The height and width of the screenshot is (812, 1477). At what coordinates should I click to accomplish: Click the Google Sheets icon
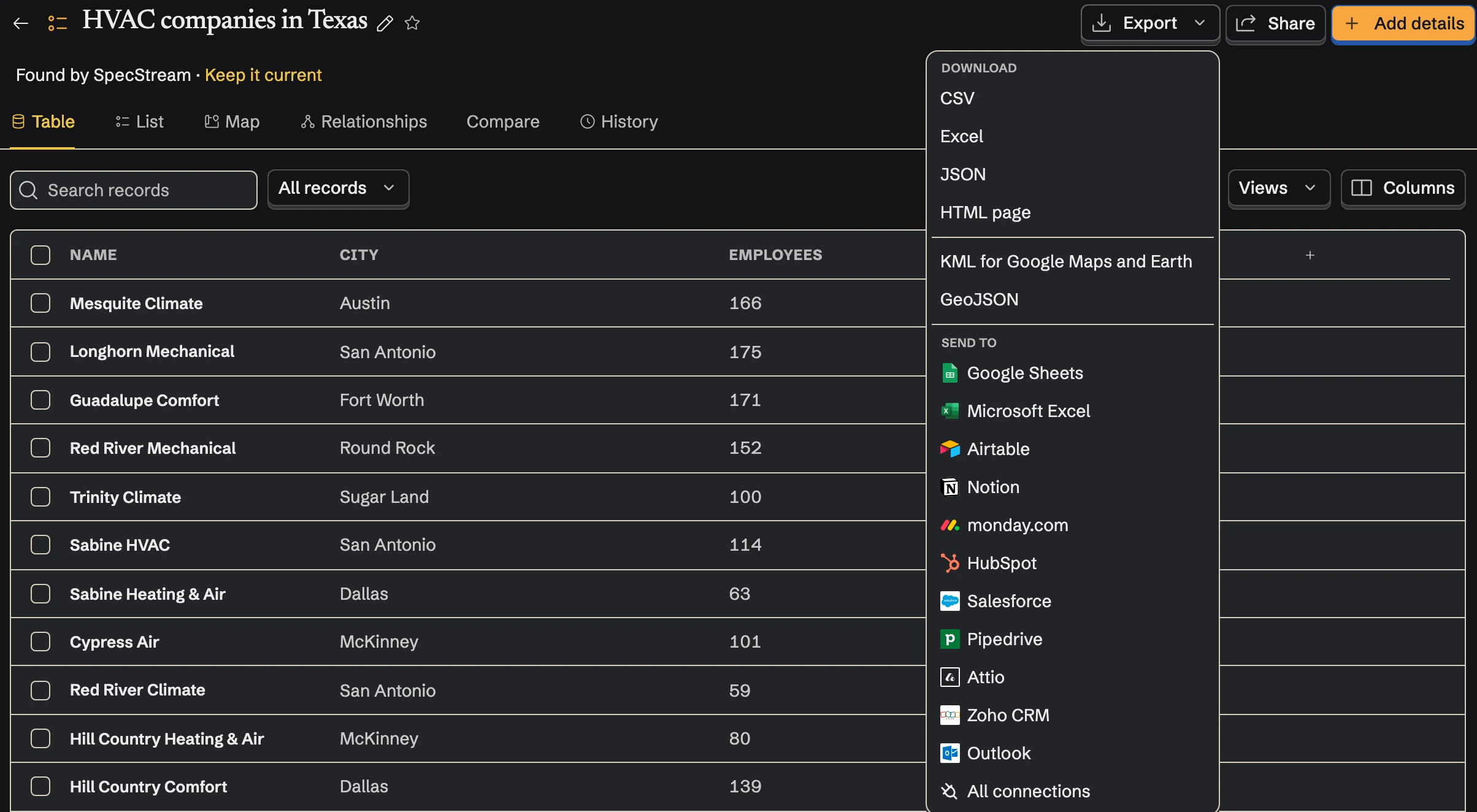tap(950, 373)
